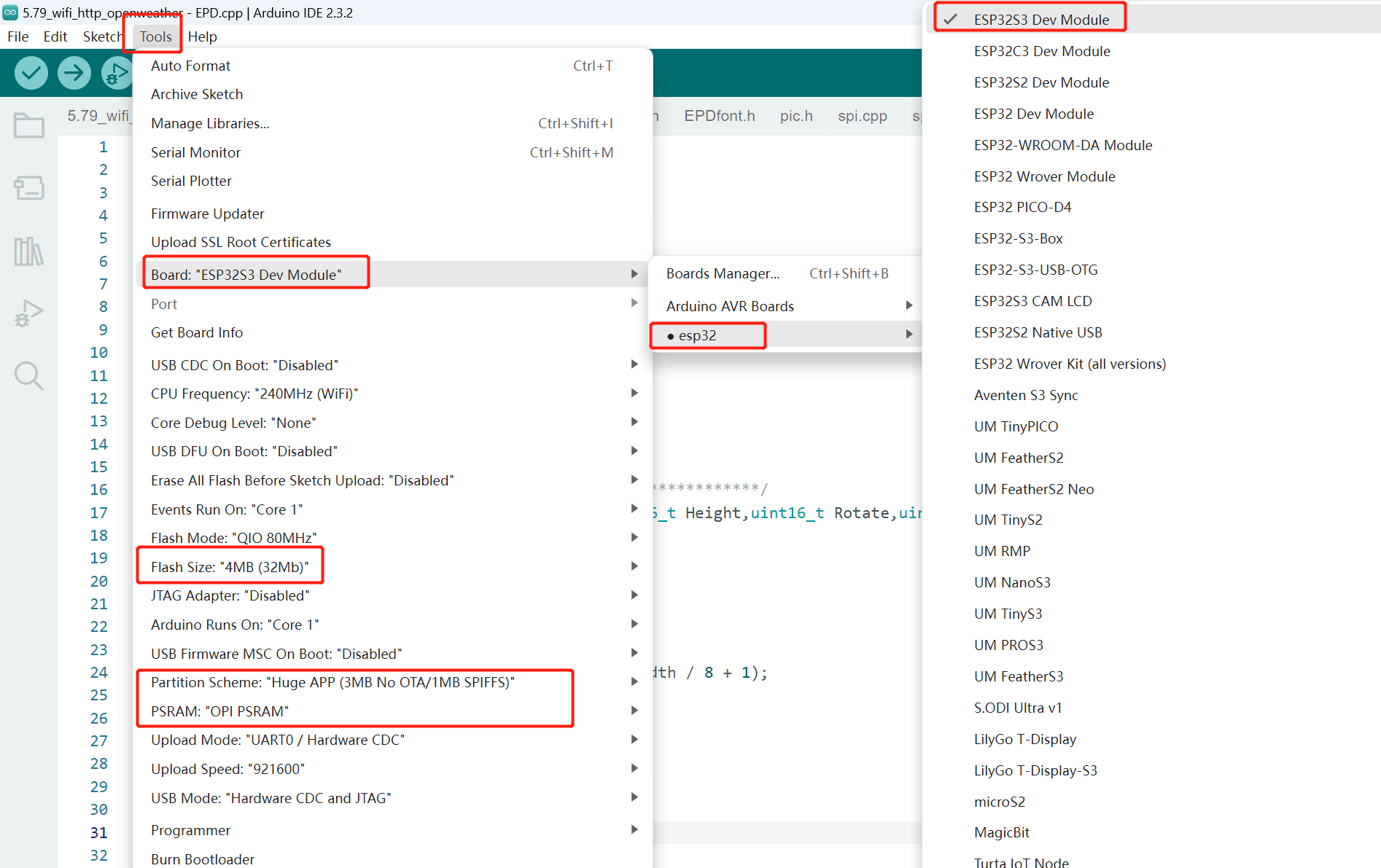Open the Serial Monitor
The height and width of the screenshot is (868, 1381).
392,152
